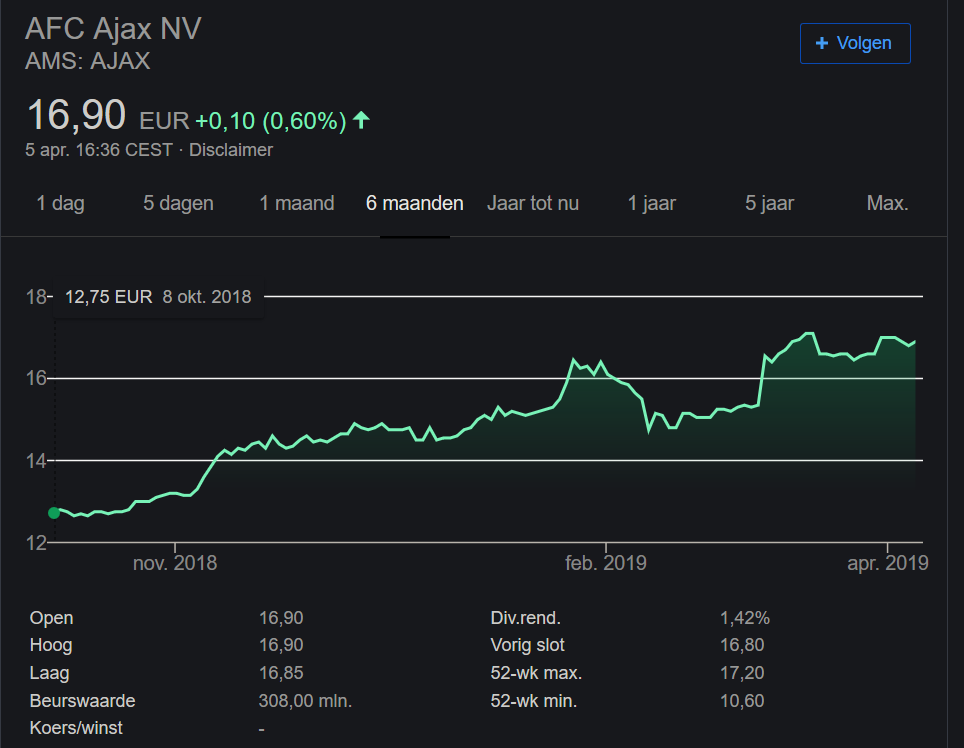The image size is (964, 748).
Task: Open the 1 maand chart tab
Action: point(297,203)
